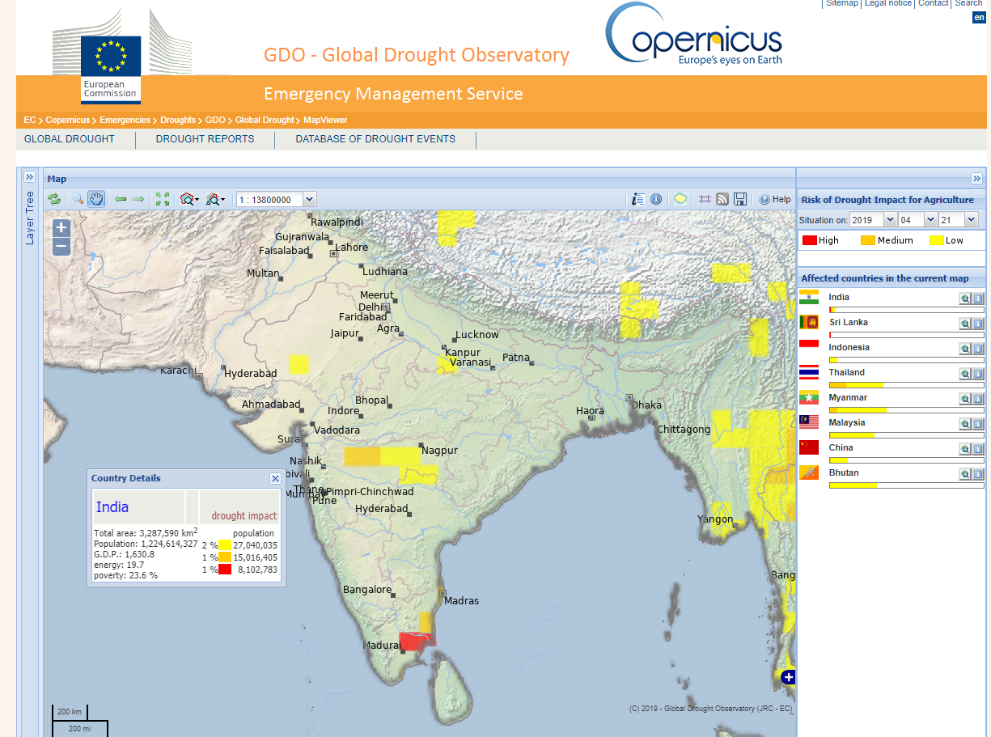The width and height of the screenshot is (991, 737).
Task: Zoom to the full map extent
Action: tap(163, 198)
